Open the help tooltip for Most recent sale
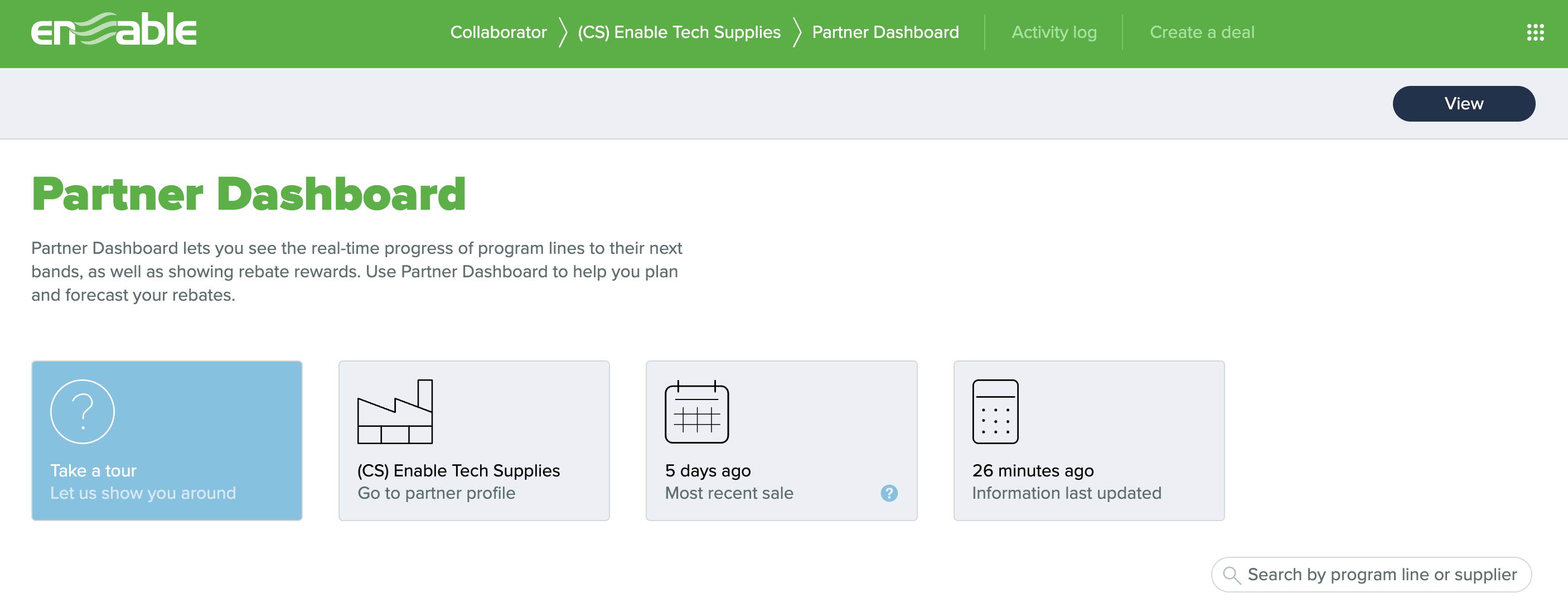Image resolution: width=1568 pixels, height=607 pixels. [889, 493]
